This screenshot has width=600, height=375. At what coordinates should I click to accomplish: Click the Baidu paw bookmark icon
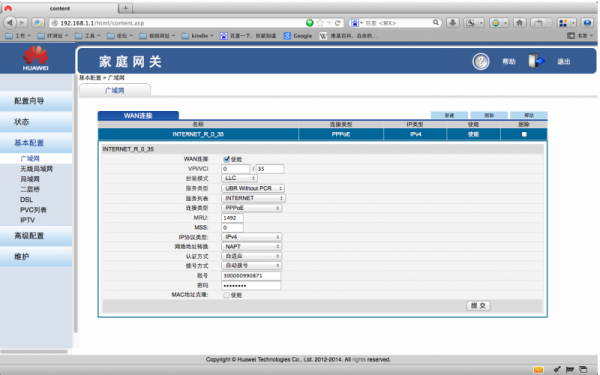[223, 36]
